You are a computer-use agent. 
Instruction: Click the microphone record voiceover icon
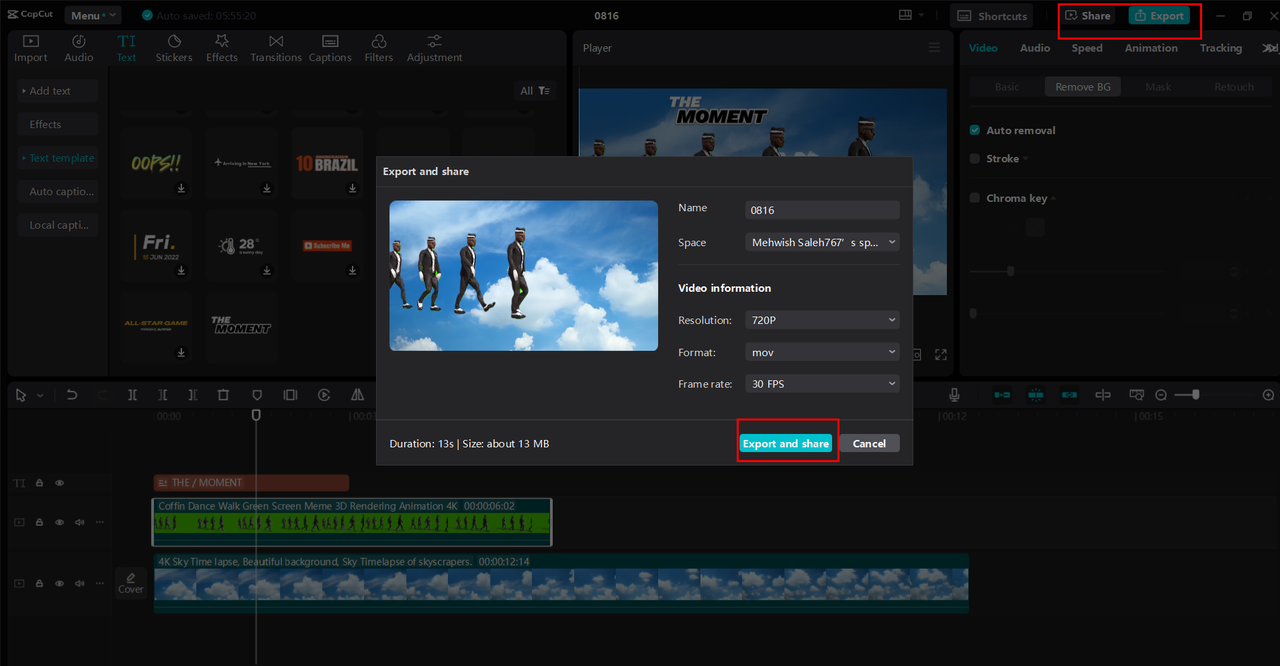[x=955, y=395]
